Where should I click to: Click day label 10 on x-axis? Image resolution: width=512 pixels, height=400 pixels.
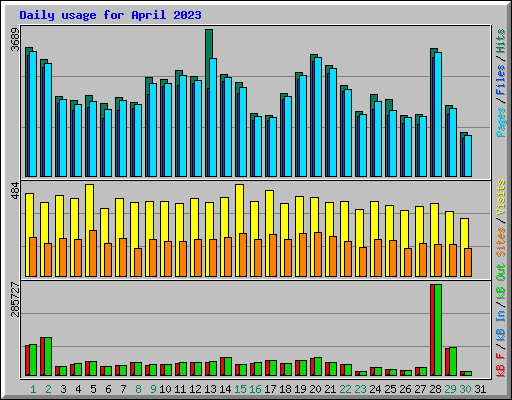pos(165,389)
